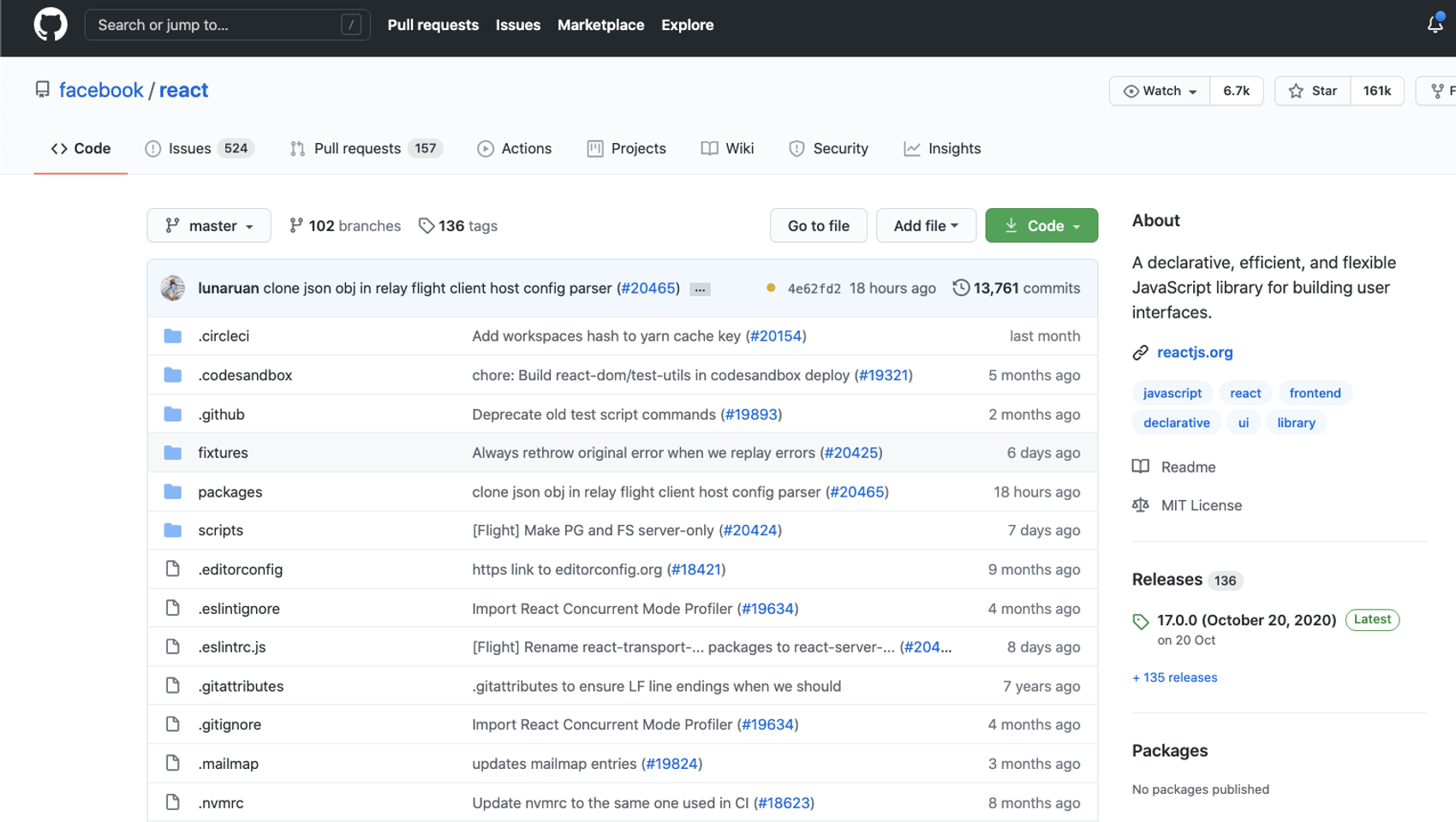Click the Go to file button
Viewport: 1456px width, 822px height.
tap(819, 226)
